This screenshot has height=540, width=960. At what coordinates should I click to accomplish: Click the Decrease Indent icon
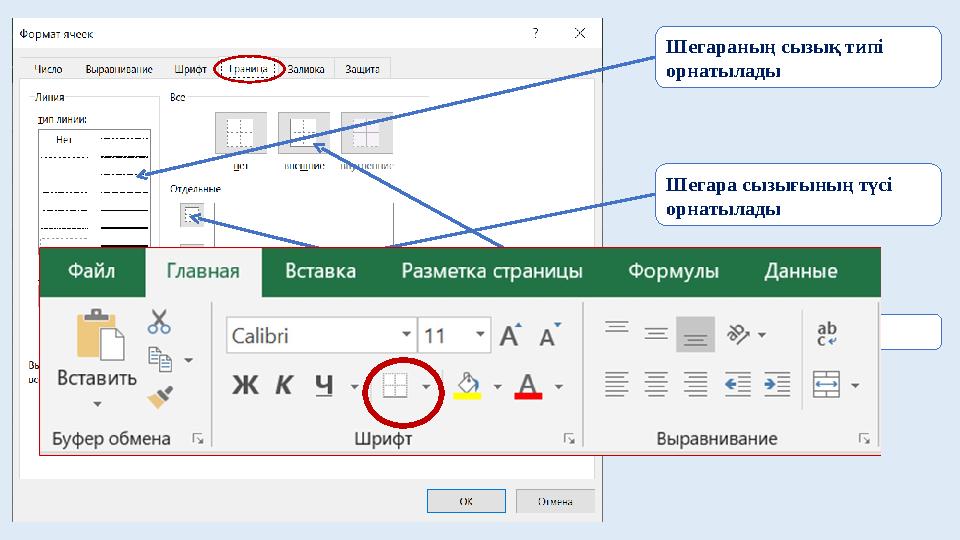pos(738,384)
